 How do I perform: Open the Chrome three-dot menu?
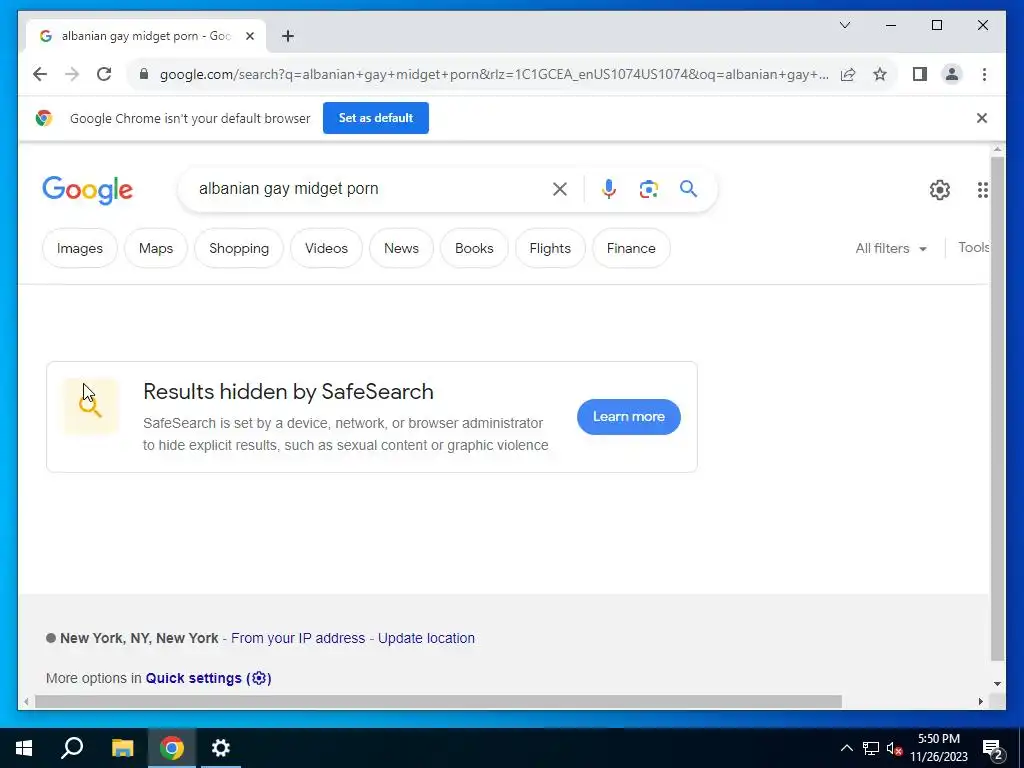pos(984,74)
